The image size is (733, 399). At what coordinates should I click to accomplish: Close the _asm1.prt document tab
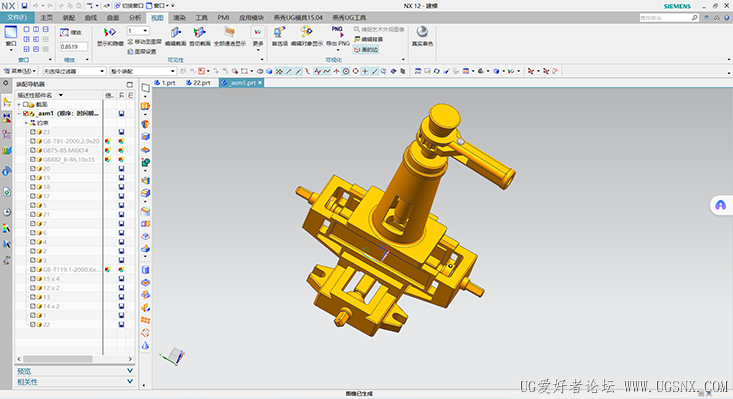pos(260,83)
